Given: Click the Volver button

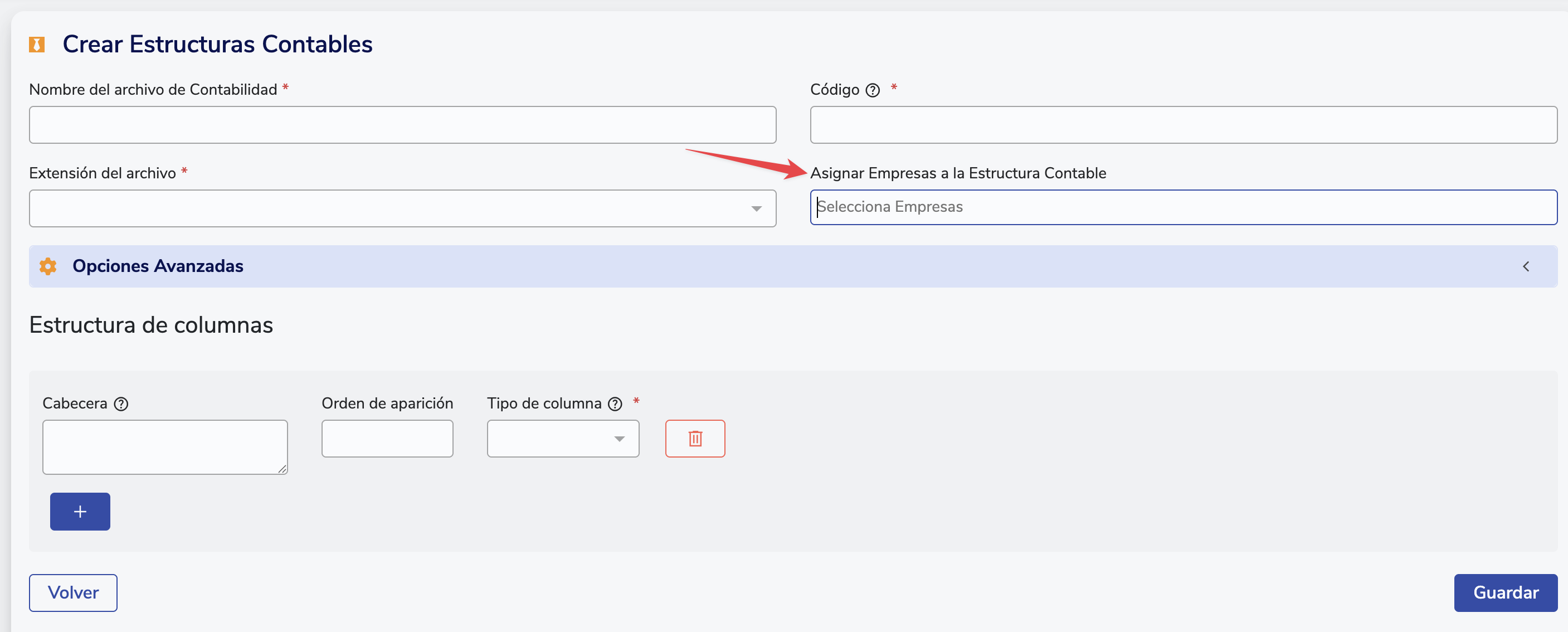Looking at the screenshot, I should 73,592.
